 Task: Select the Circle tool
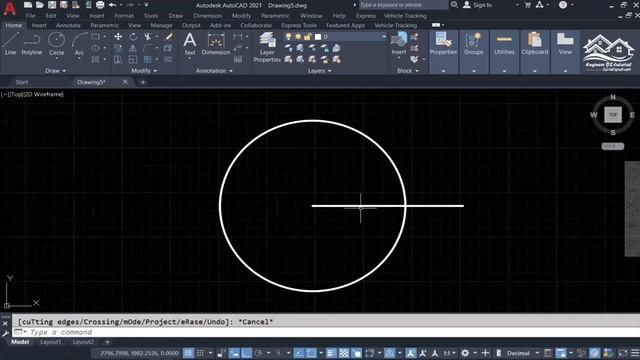coord(56,44)
